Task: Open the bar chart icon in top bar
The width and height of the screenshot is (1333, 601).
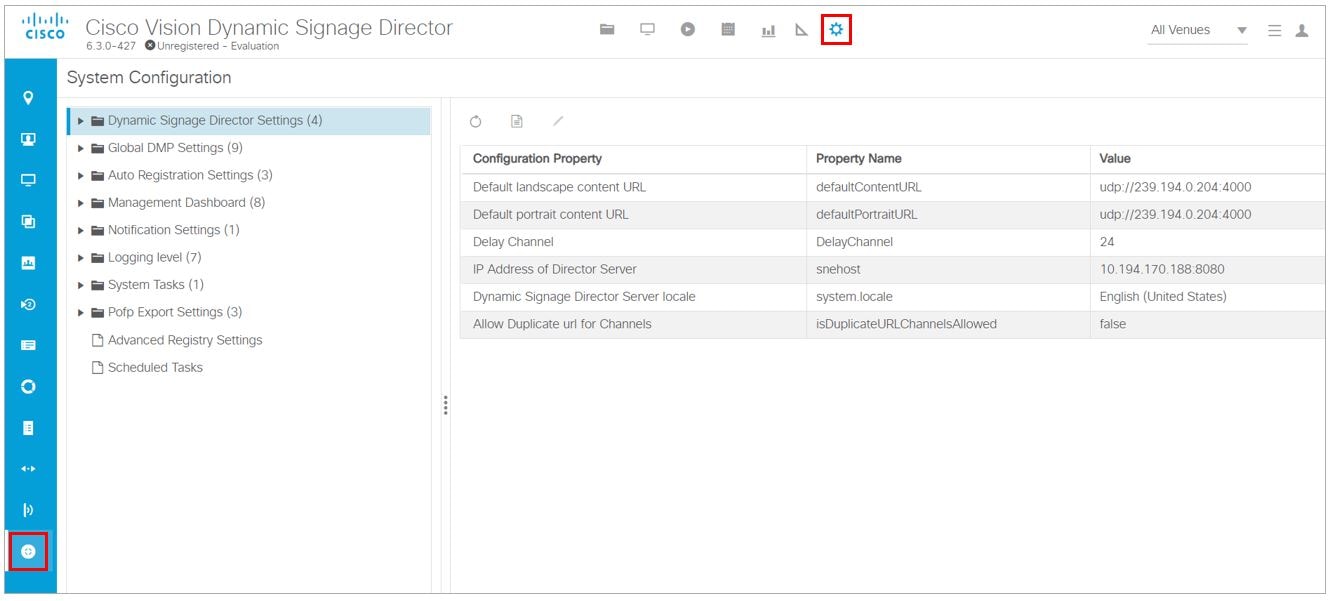Action: (768, 31)
